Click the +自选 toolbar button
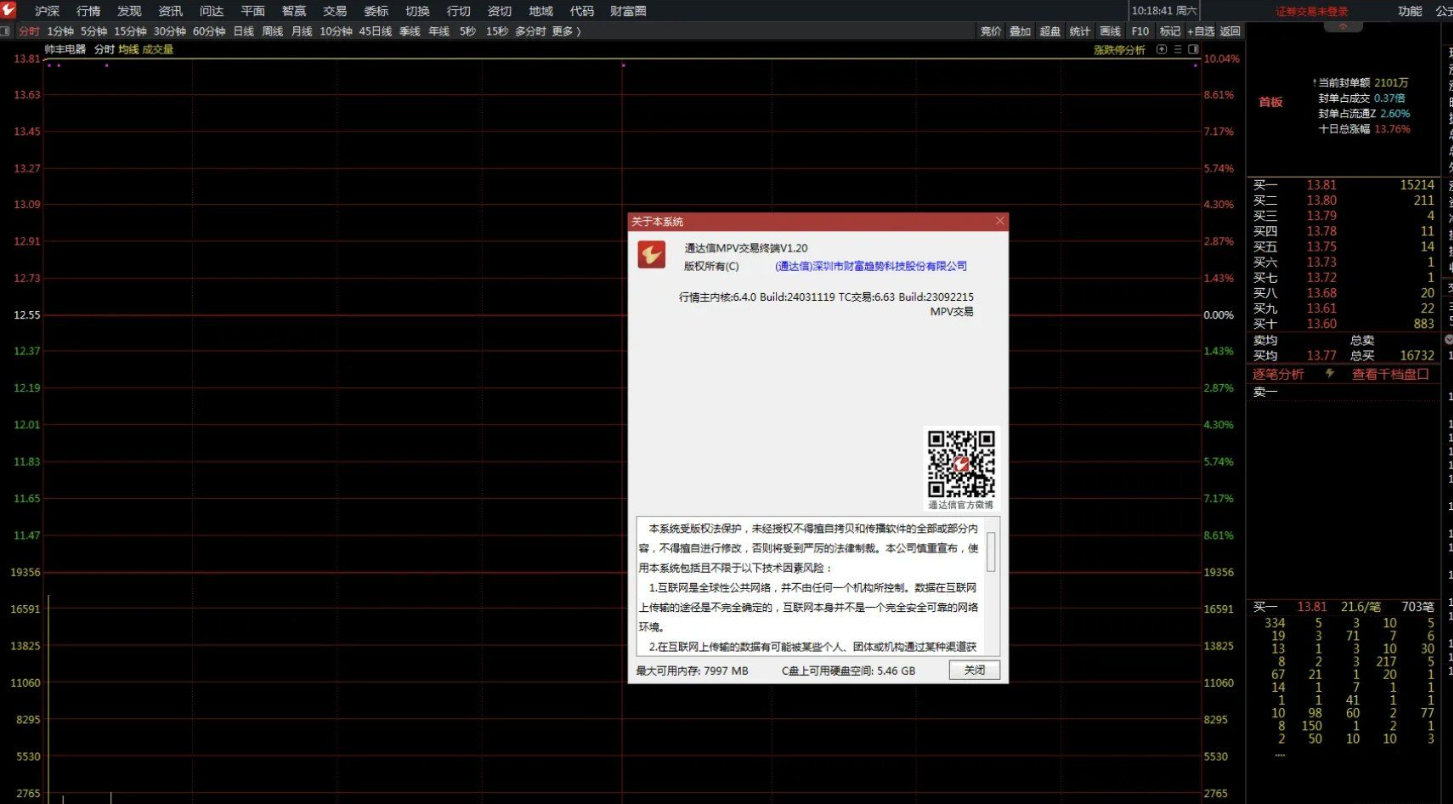The width and height of the screenshot is (1453, 804). 1200,31
